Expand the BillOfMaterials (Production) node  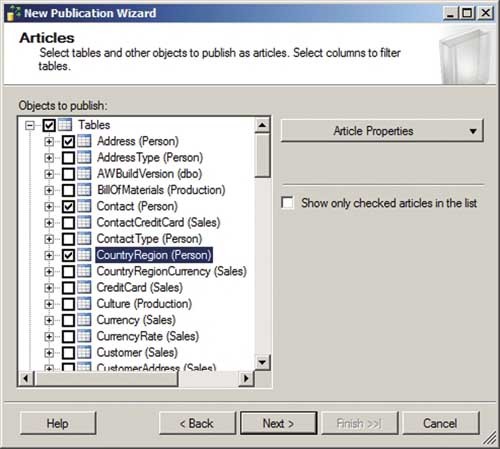click(49, 190)
